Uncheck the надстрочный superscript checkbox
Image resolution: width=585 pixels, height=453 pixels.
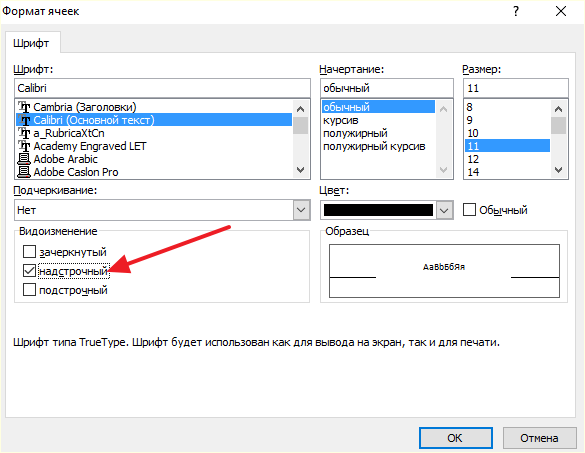pos(29,271)
